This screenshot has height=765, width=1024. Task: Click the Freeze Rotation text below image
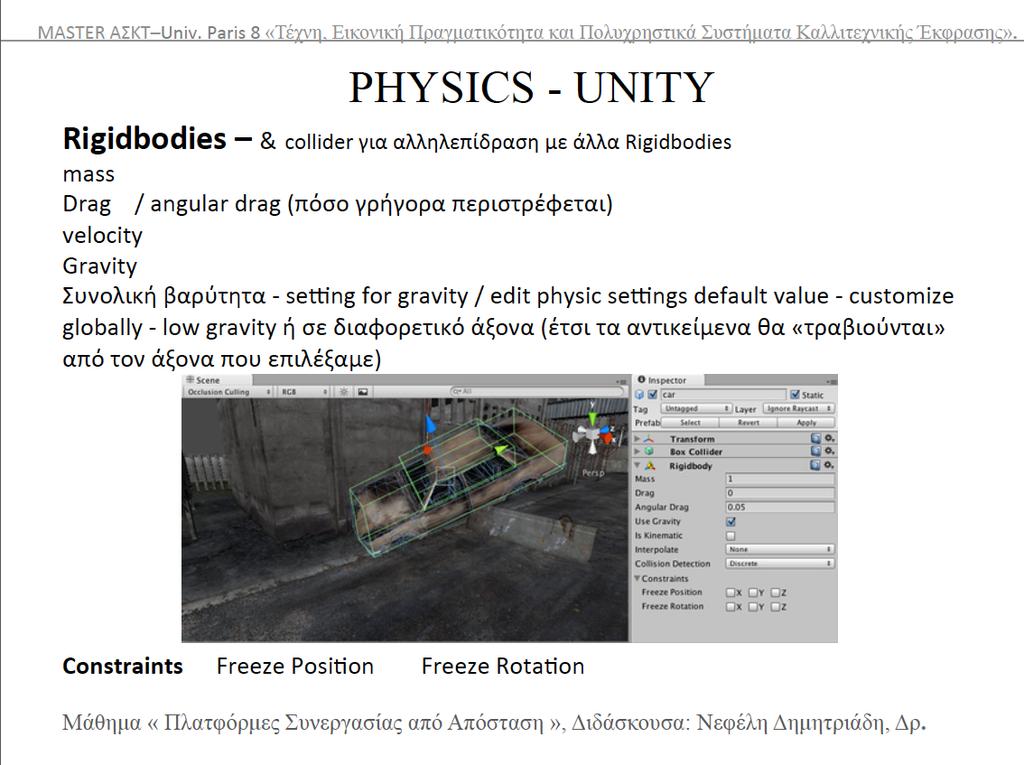[503, 666]
